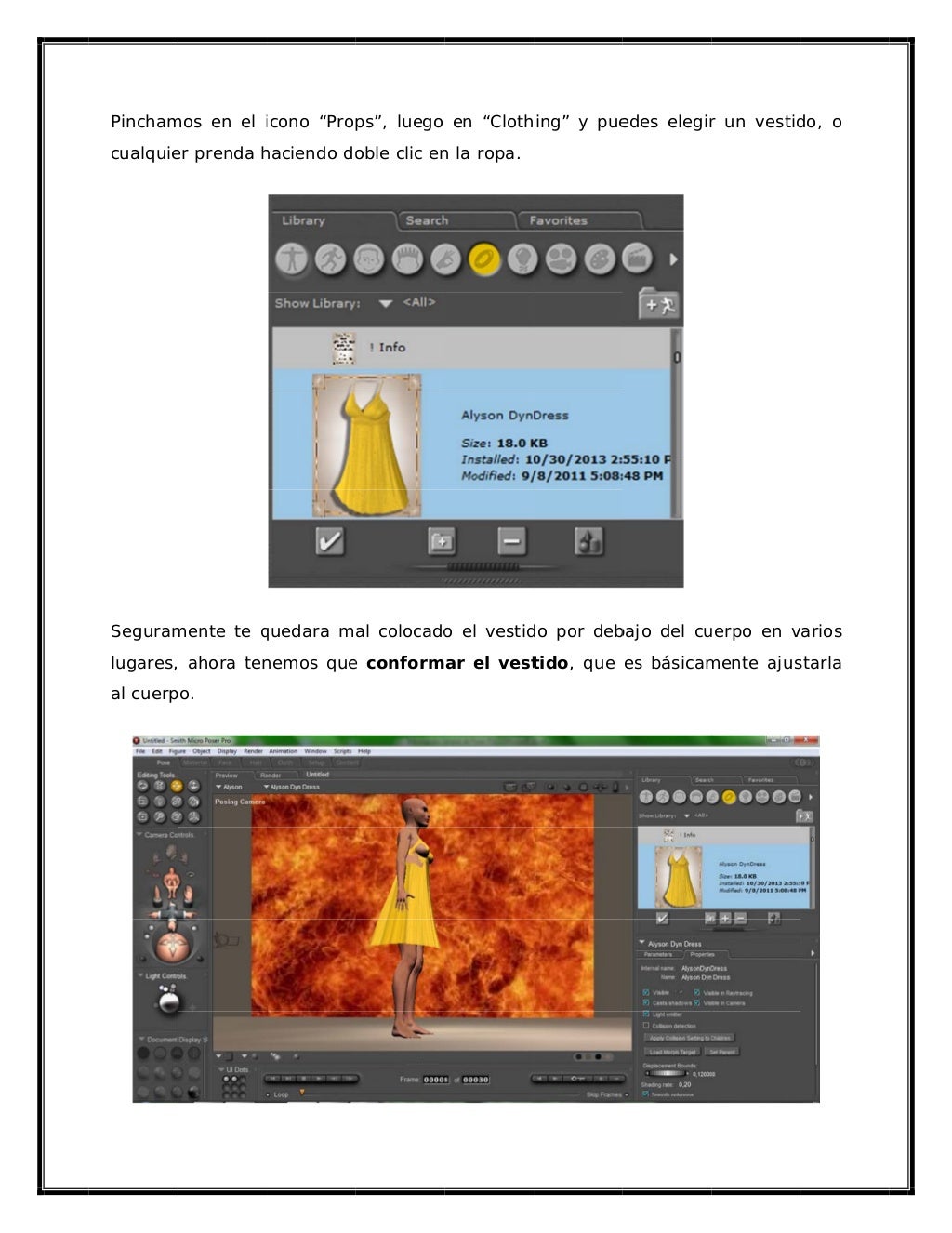Collapse Alyson Dyn Dress properties header
The image size is (952, 1233).
pos(641,942)
